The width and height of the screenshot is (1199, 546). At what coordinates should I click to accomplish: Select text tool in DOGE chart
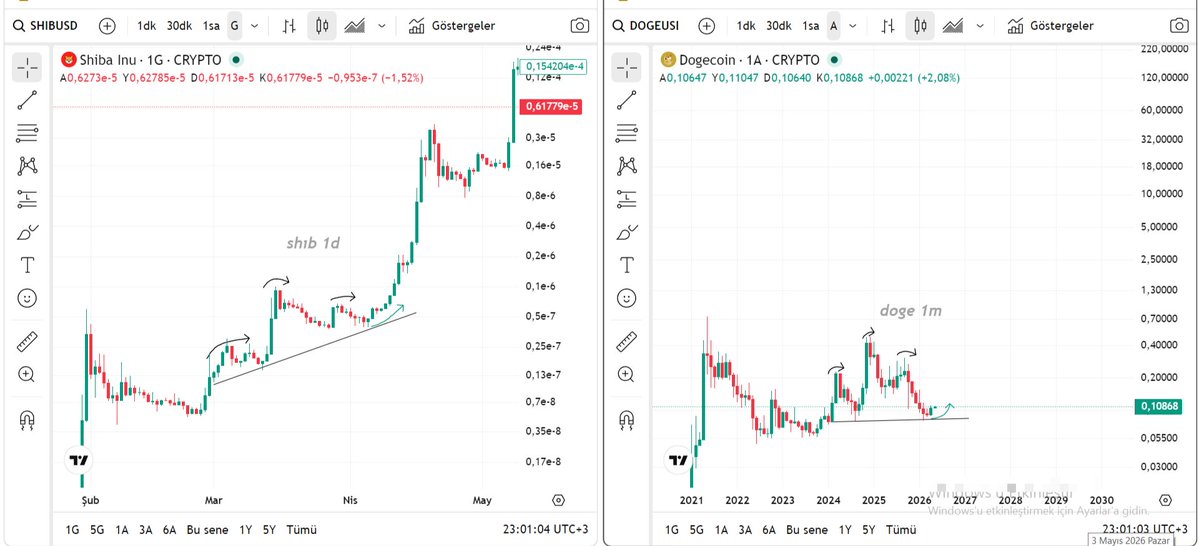(x=627, y=265)
